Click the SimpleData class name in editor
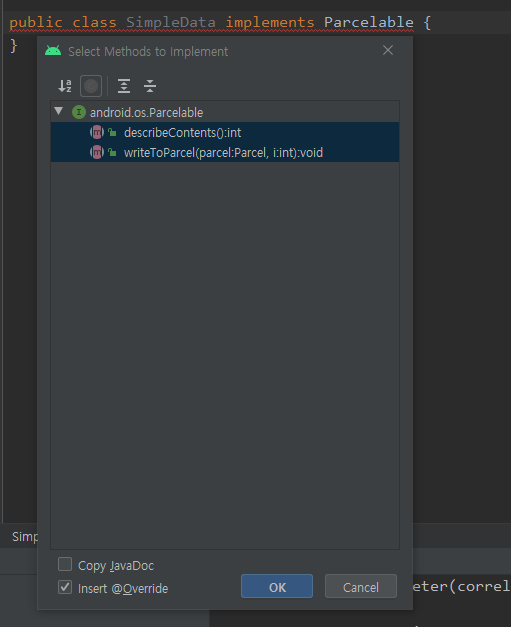The height and width of the screenshot is (627, 511). (x=171, y=22)
